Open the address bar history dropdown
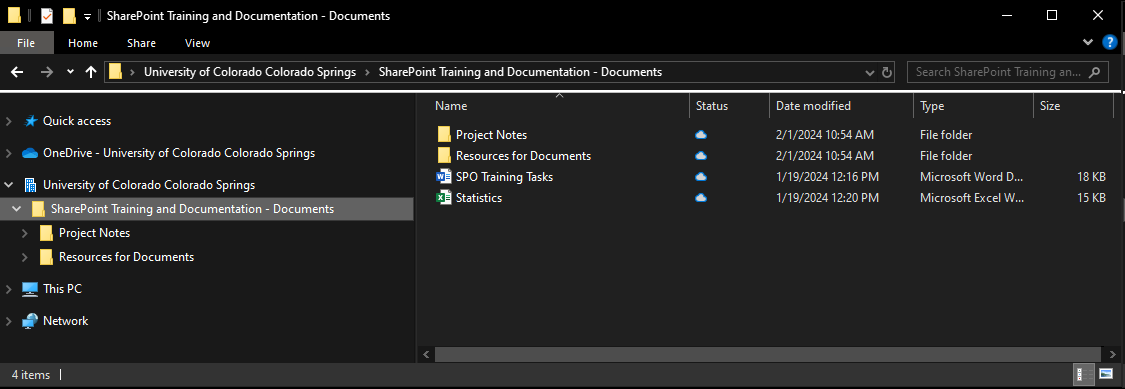Screen dimensions: 1125x389 tap(870, 72)
